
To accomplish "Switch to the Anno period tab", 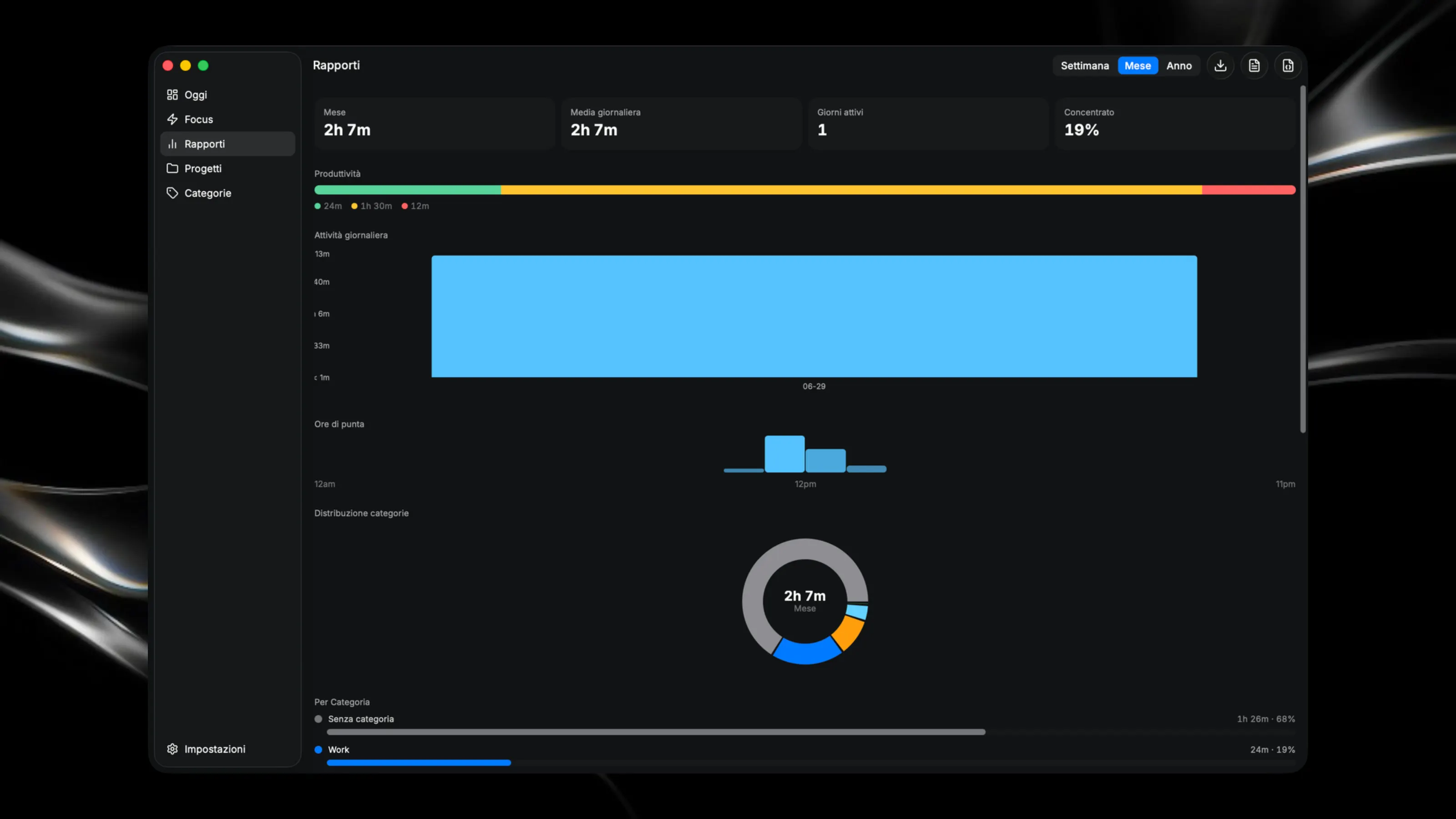I will pos(1179,66).
